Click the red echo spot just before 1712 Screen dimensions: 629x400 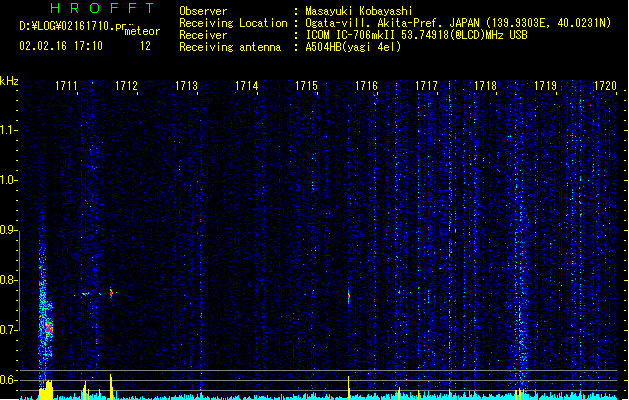(x=112, y=293)
